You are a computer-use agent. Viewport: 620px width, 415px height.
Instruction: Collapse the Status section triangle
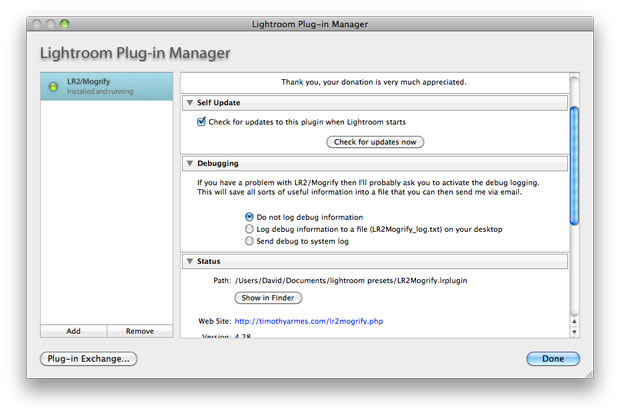tap(190, 261)
